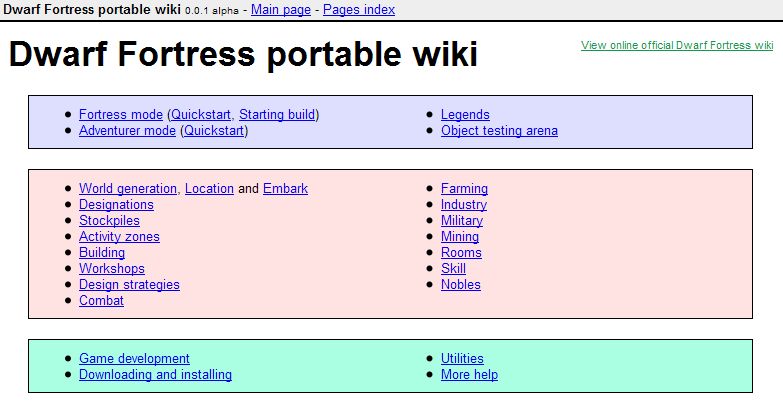Screen dimensions: 783x415
Task: View online official Dwarf Fortress wiki
Action: point(676,45)
